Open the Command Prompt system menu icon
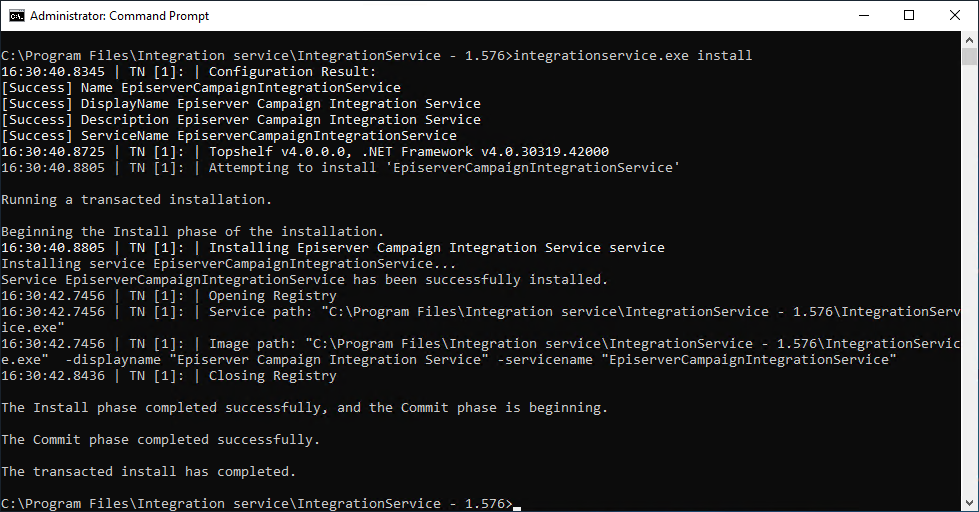The height and width of the screenshot is (512, 979). pos(16,16)
